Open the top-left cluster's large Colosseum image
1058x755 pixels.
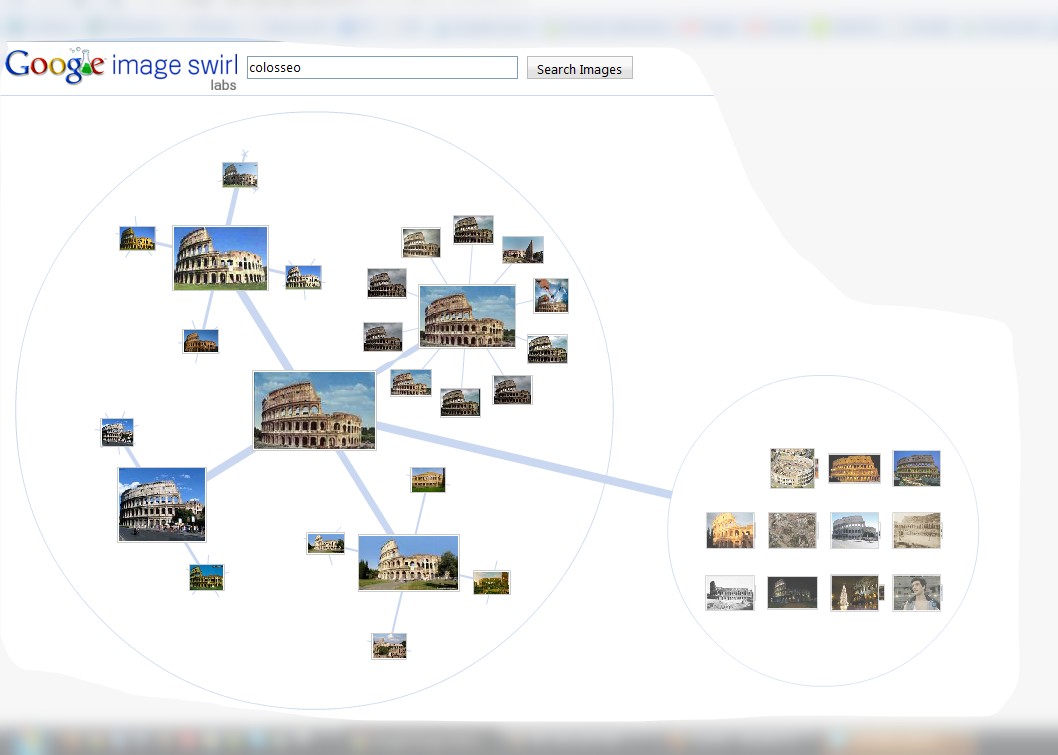(x=220, y=258)
